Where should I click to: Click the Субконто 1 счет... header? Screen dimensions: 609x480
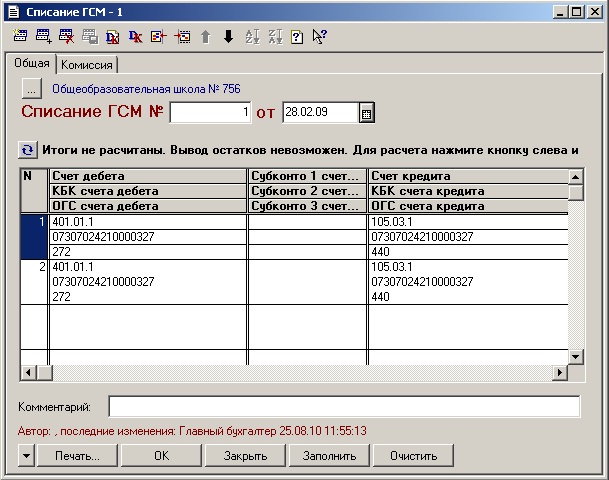coord(307,176)
